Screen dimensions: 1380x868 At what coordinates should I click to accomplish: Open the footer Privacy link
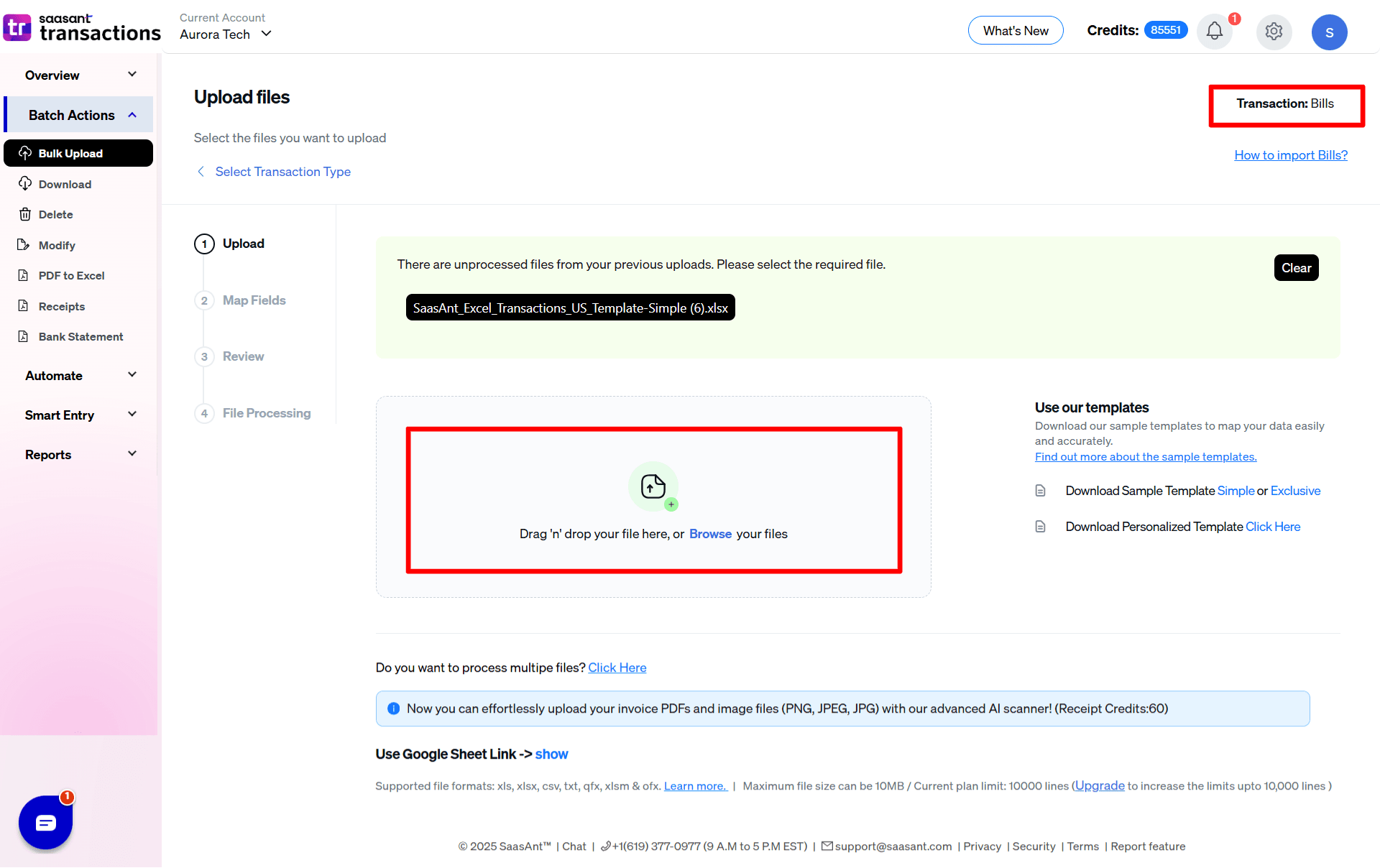982,846
